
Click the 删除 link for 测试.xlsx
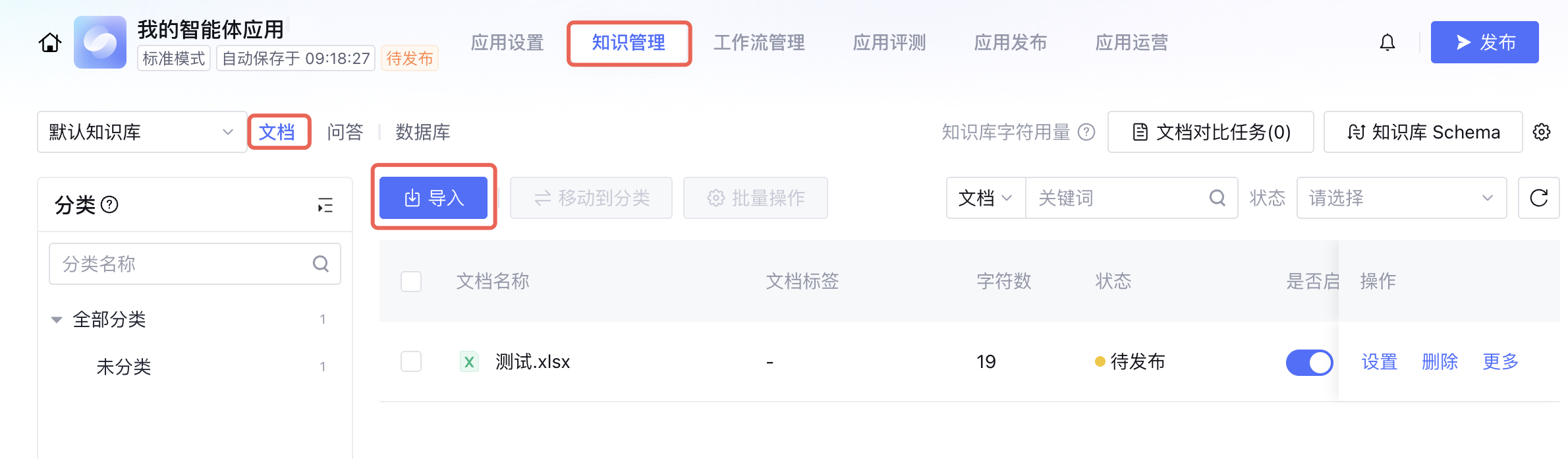point(1440,361)
